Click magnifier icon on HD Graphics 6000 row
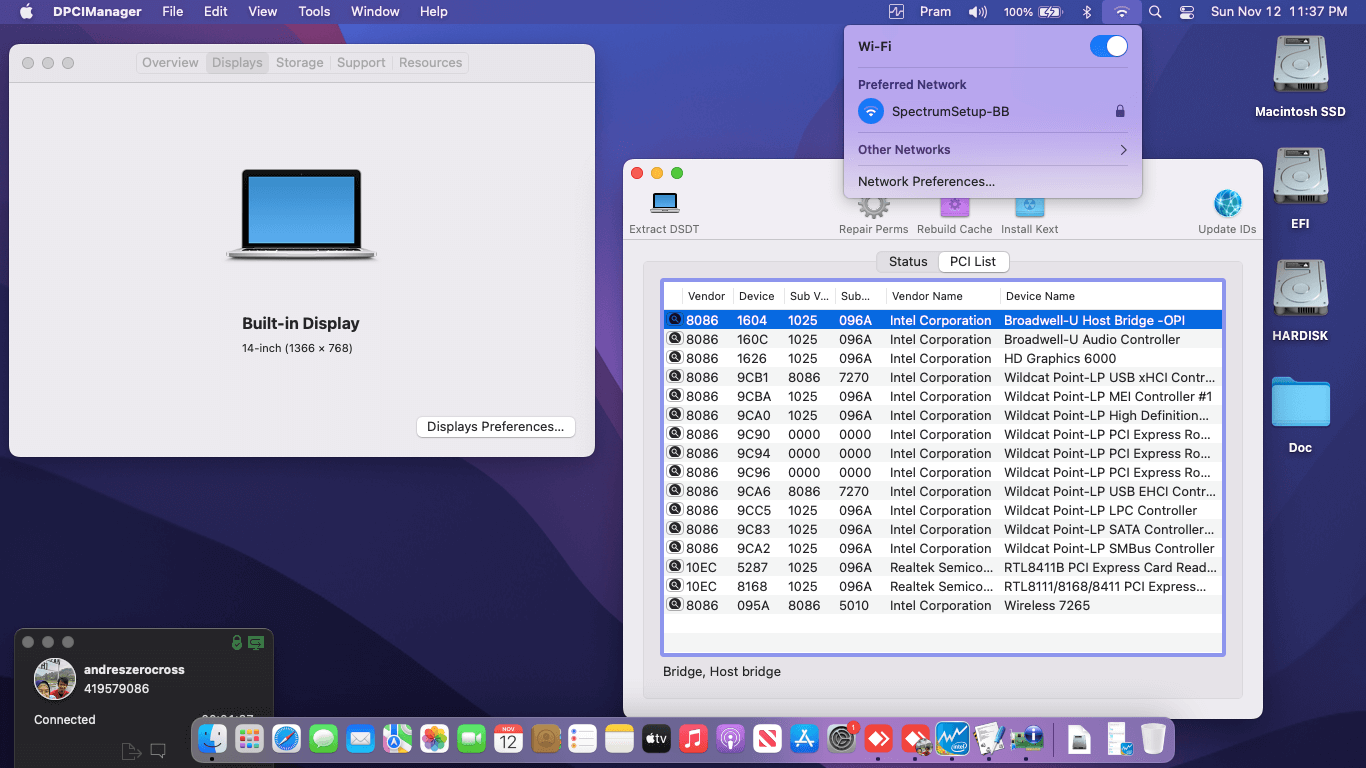The image size is (1366, 768). (x=675, y=358)
